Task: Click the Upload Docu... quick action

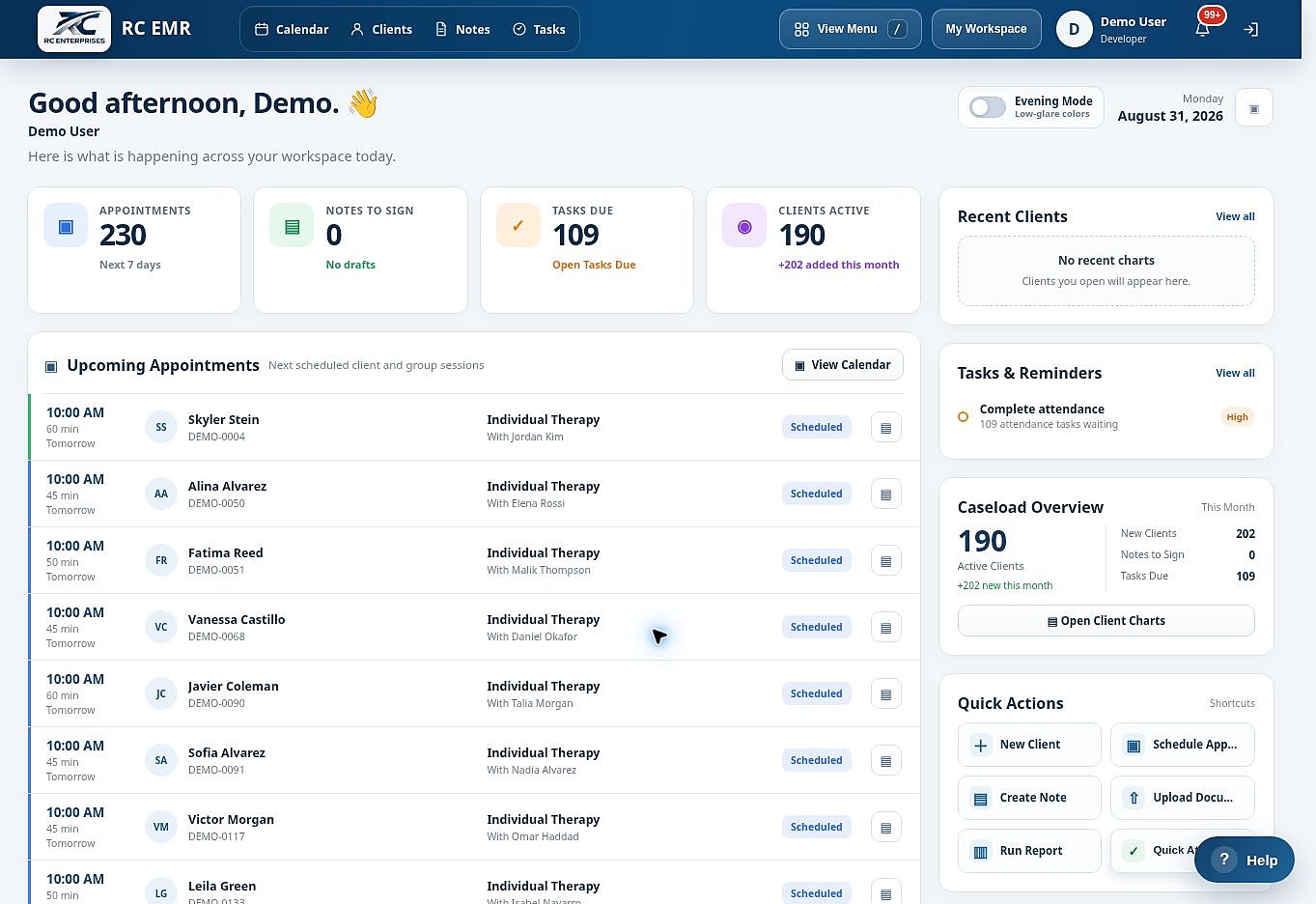Action: pyautogui.click(x=1183, y=798)
